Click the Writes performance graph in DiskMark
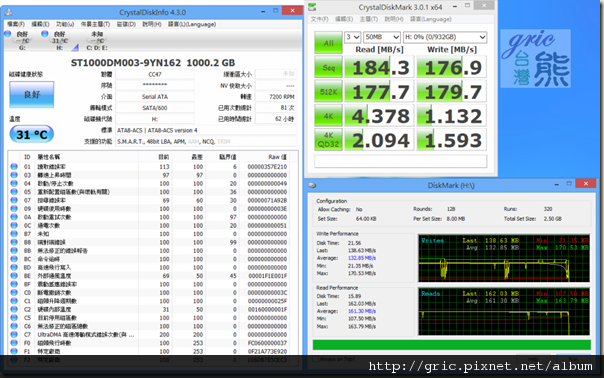Image resolution: width=604 pixels, height=378 pixels. 504,258
